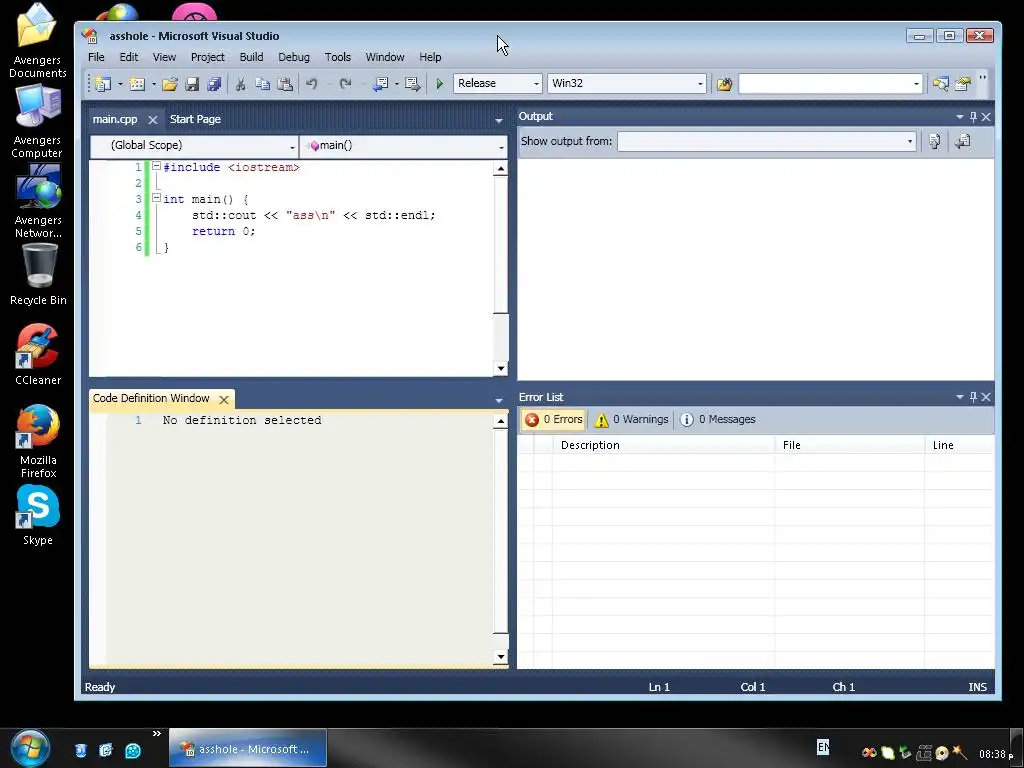Click the Redo arrow icon
Image resolution: width=1024 pixels, height=768 pixels.
tap(345, 84)
